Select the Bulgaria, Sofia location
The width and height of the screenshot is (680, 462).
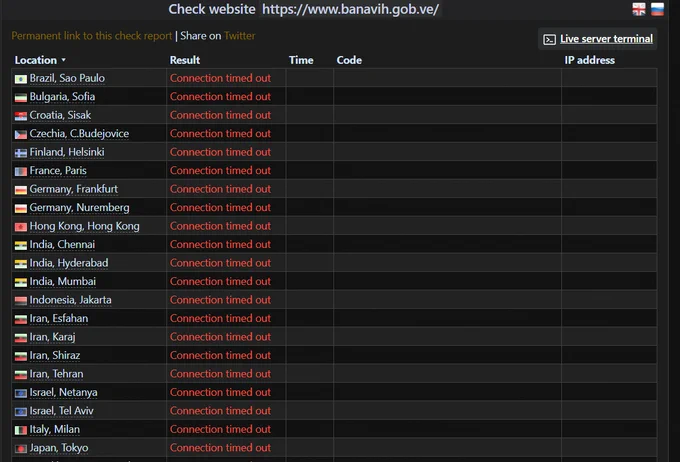62,97
